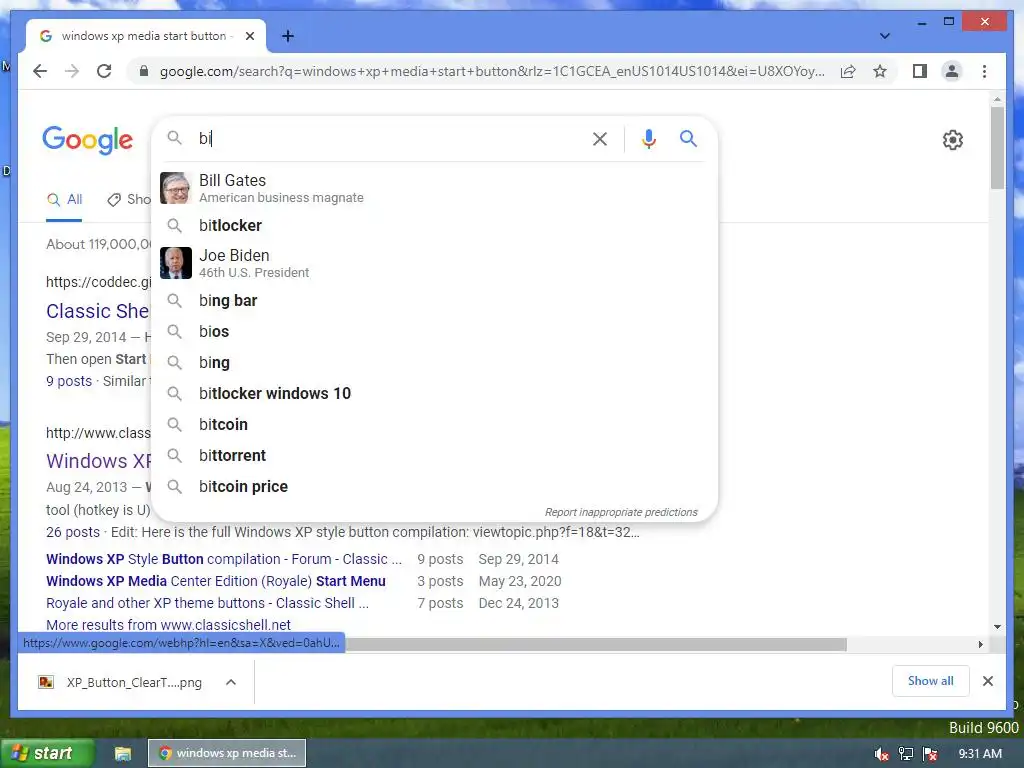Click the browser Back arrow
The image size is (1024, 768).
tap(40, 71)
